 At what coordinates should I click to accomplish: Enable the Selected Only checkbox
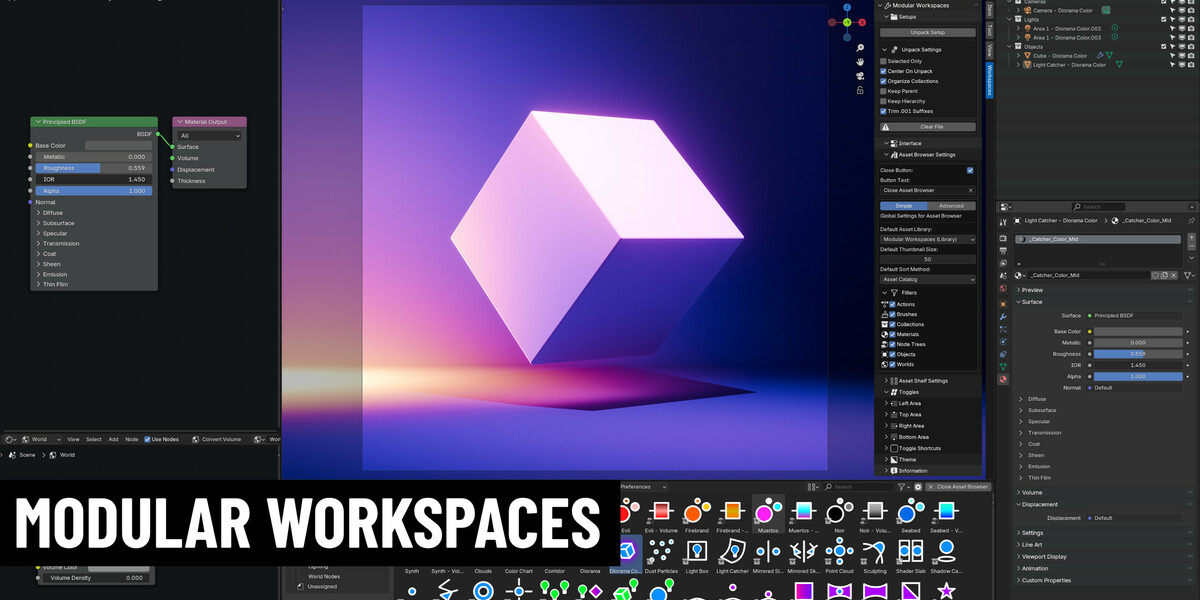tap(883, 61)
